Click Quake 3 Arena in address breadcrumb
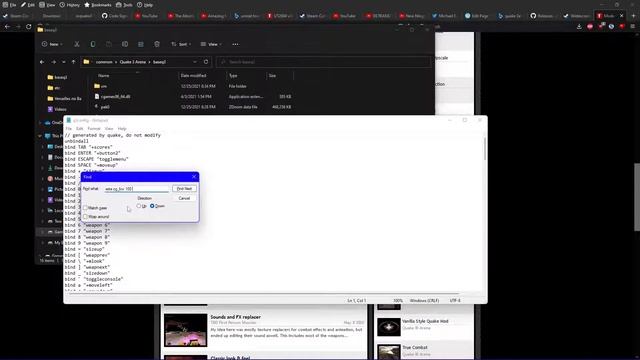 pos(133,62)
